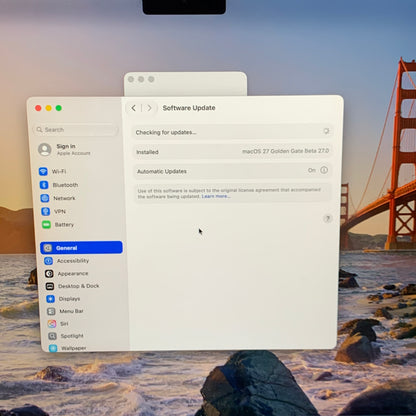This screenshot has height=416, width=416.
Task: Click the Automatic Updates info button
Action: coord(324,170)
